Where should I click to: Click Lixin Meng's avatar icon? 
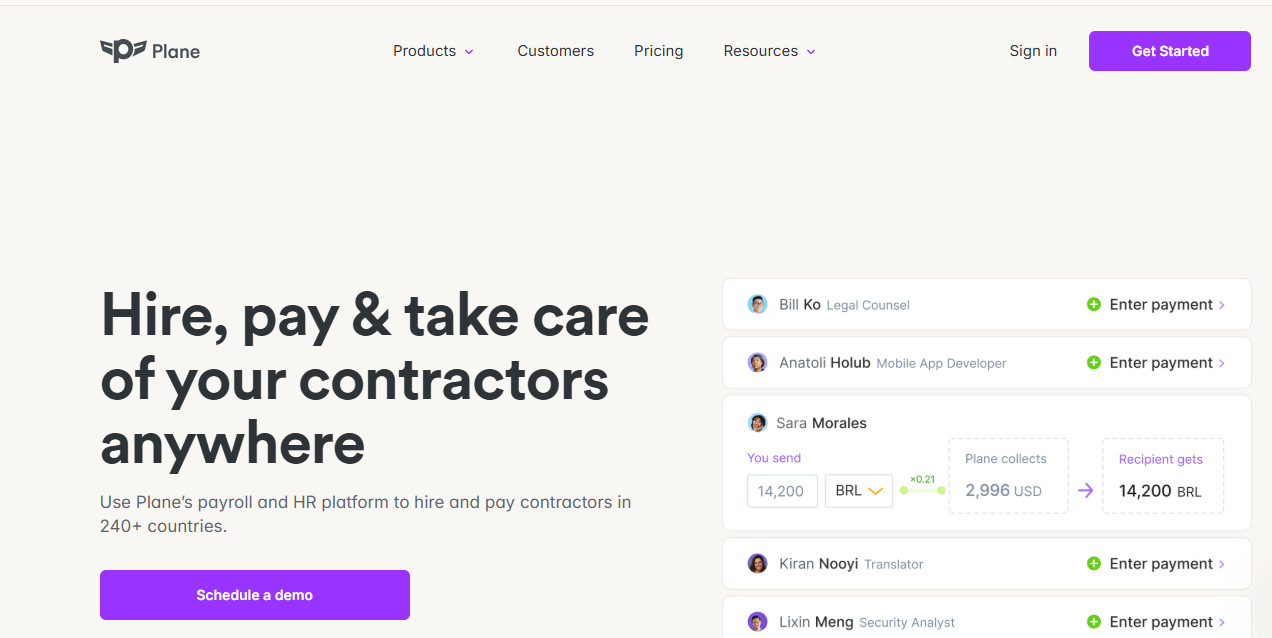(758, 622)
